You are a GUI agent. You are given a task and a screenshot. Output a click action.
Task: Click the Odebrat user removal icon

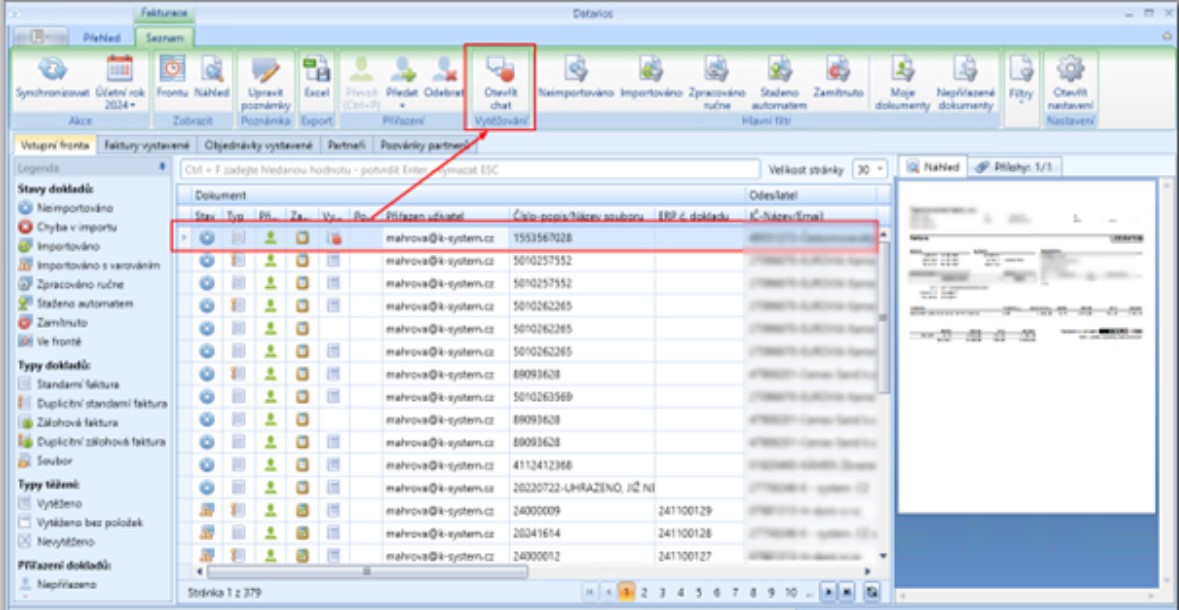(x=444, y=70)
